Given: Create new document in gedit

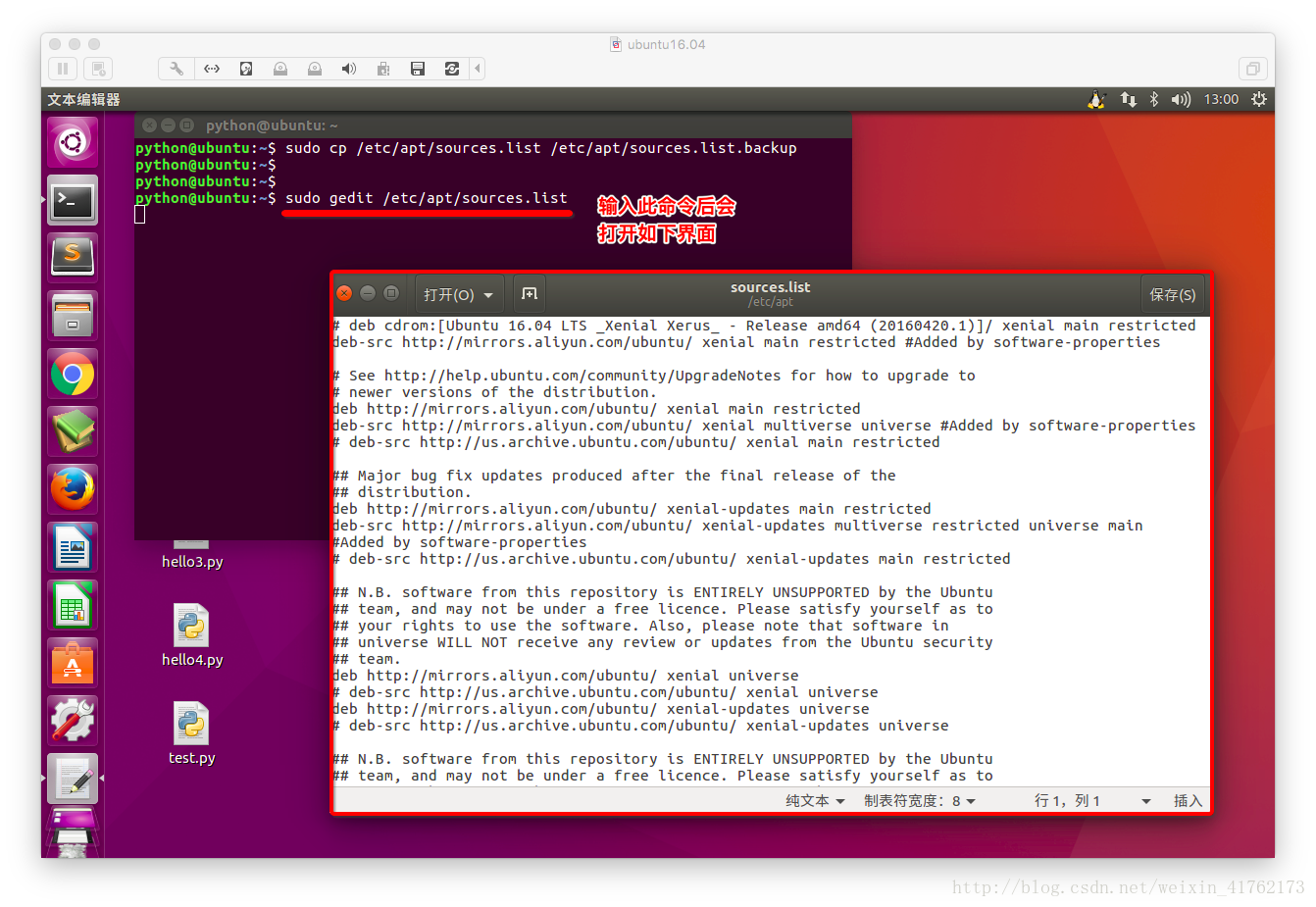Looking at the screenshot, I should 530,294.
